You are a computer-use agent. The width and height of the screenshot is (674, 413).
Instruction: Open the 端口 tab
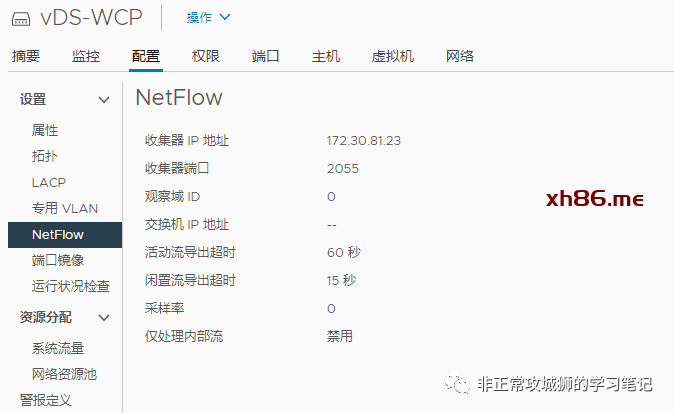point(266,56)
